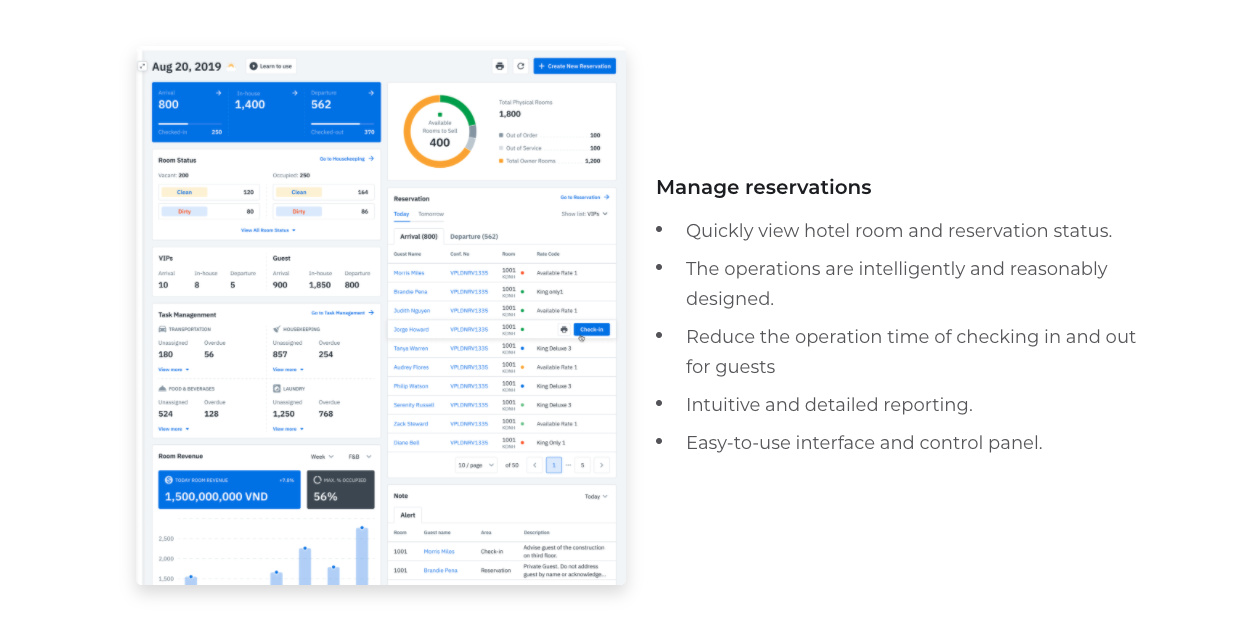The image size is (1255, 628).
Task: Click the Checked-in progress bar
Action: pyautogui.click(x=190, y=124)
